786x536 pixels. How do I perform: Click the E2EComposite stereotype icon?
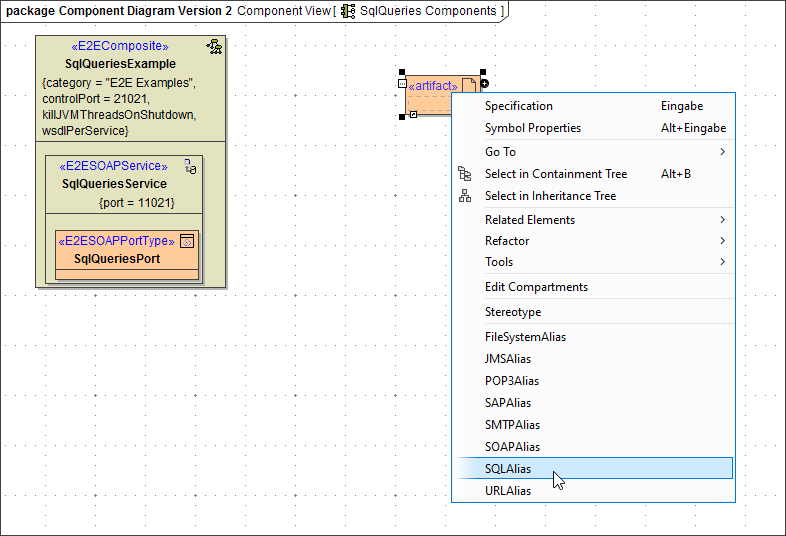point(214,46)
